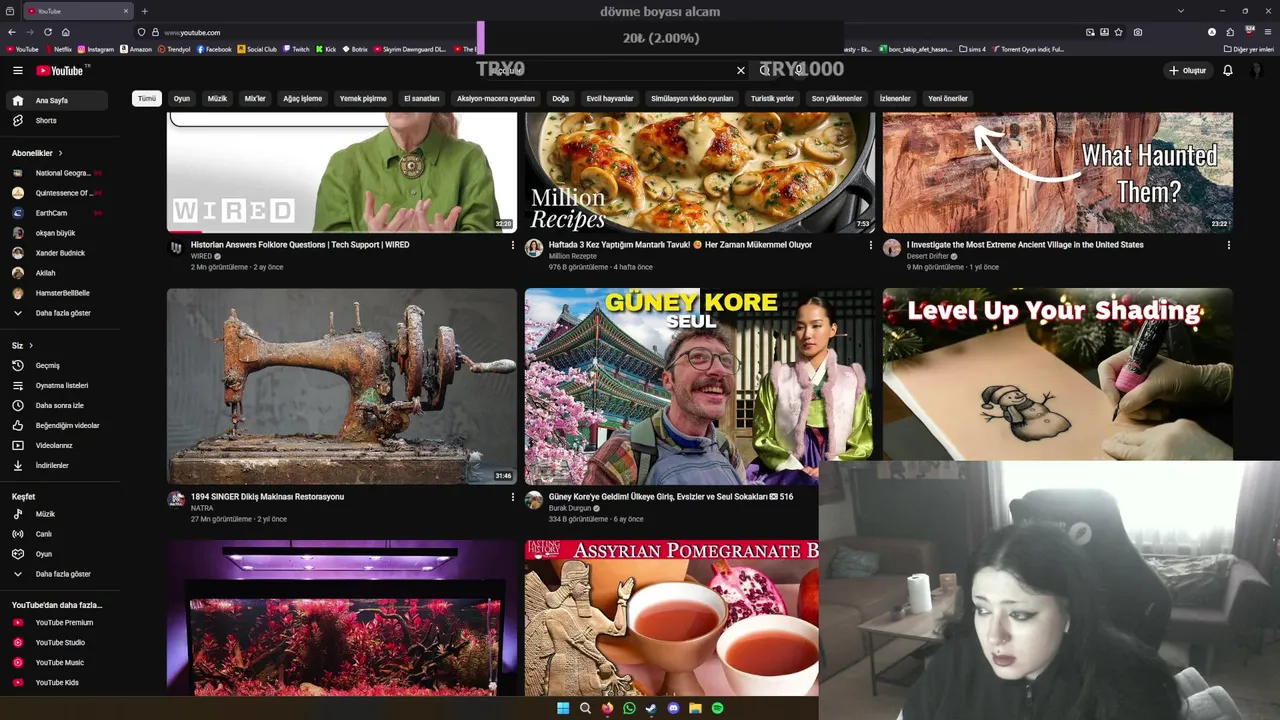Open İndirilenler downloads
This screenshot has height=720, width=1280.
[x=55, y=465]
